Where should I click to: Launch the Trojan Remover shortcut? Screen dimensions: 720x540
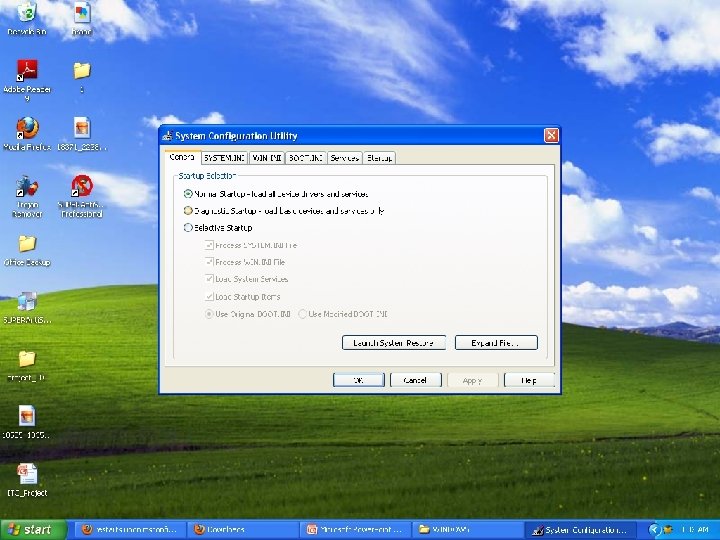27,196
